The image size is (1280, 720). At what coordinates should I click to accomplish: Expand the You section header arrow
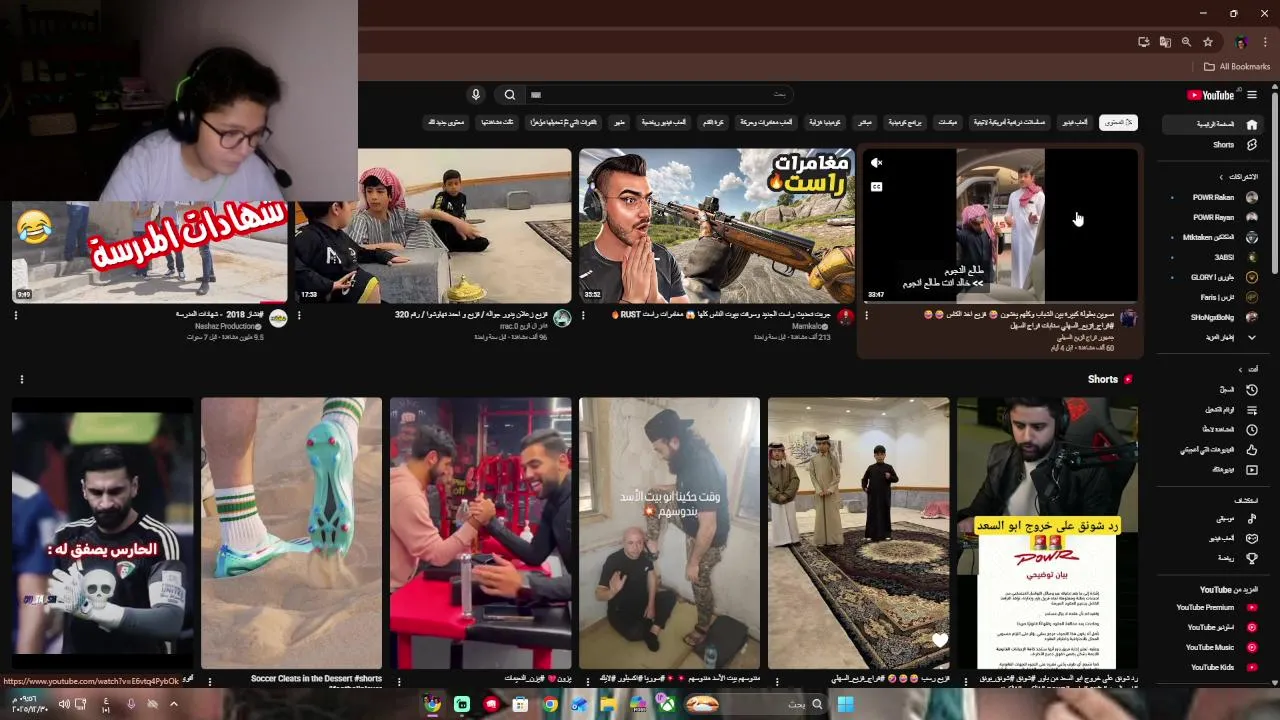(x=1241, y=369)
